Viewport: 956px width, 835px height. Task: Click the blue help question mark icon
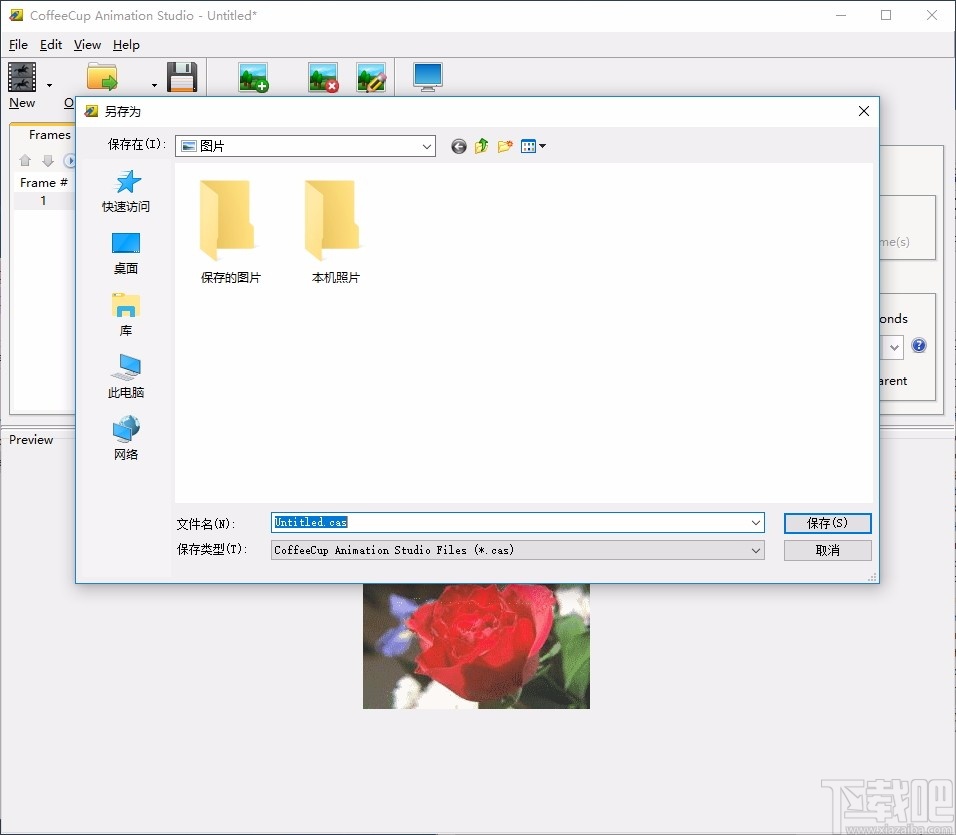919,346
